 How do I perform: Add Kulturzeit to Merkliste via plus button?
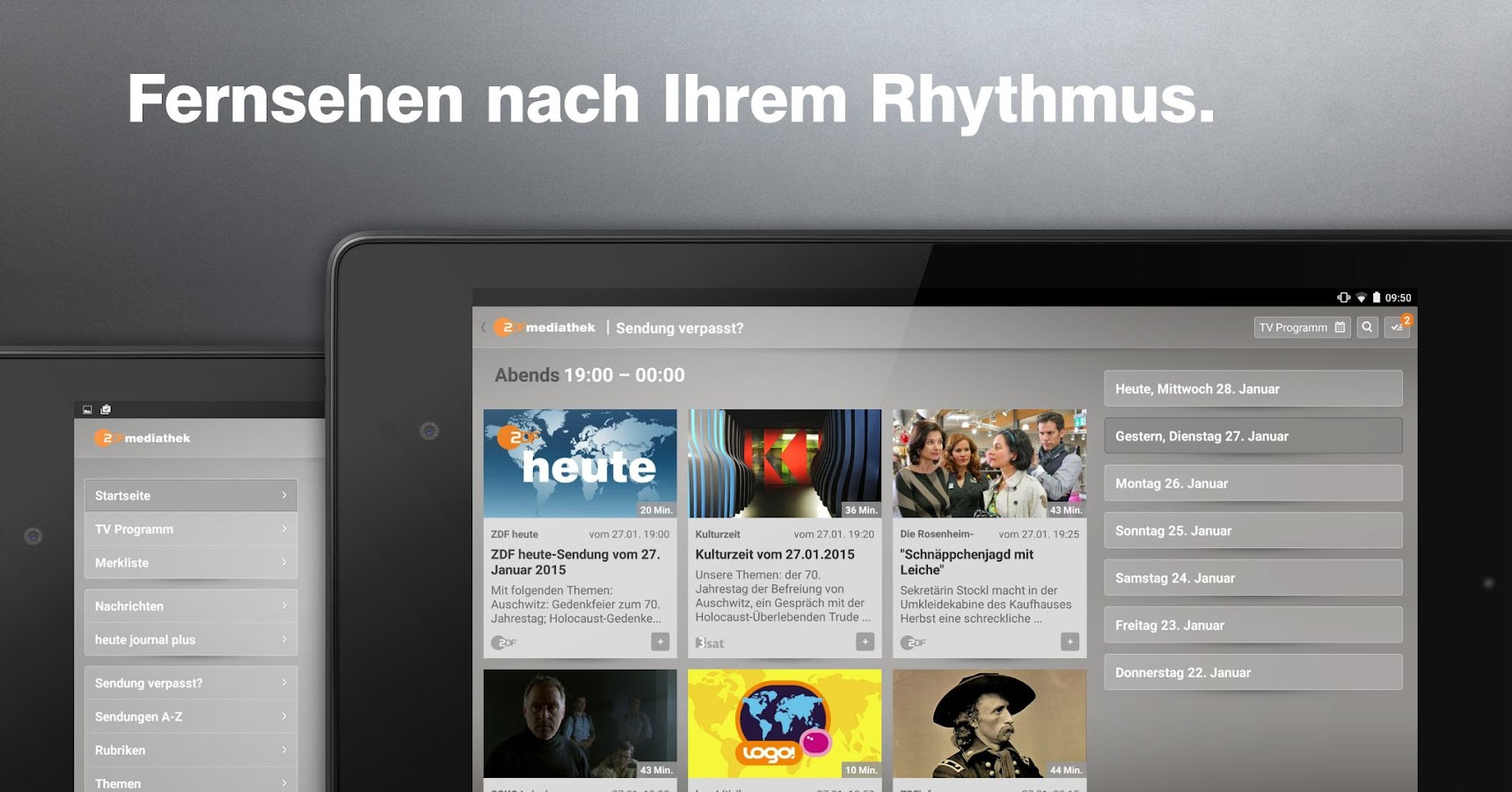click(x=864, y=642)
